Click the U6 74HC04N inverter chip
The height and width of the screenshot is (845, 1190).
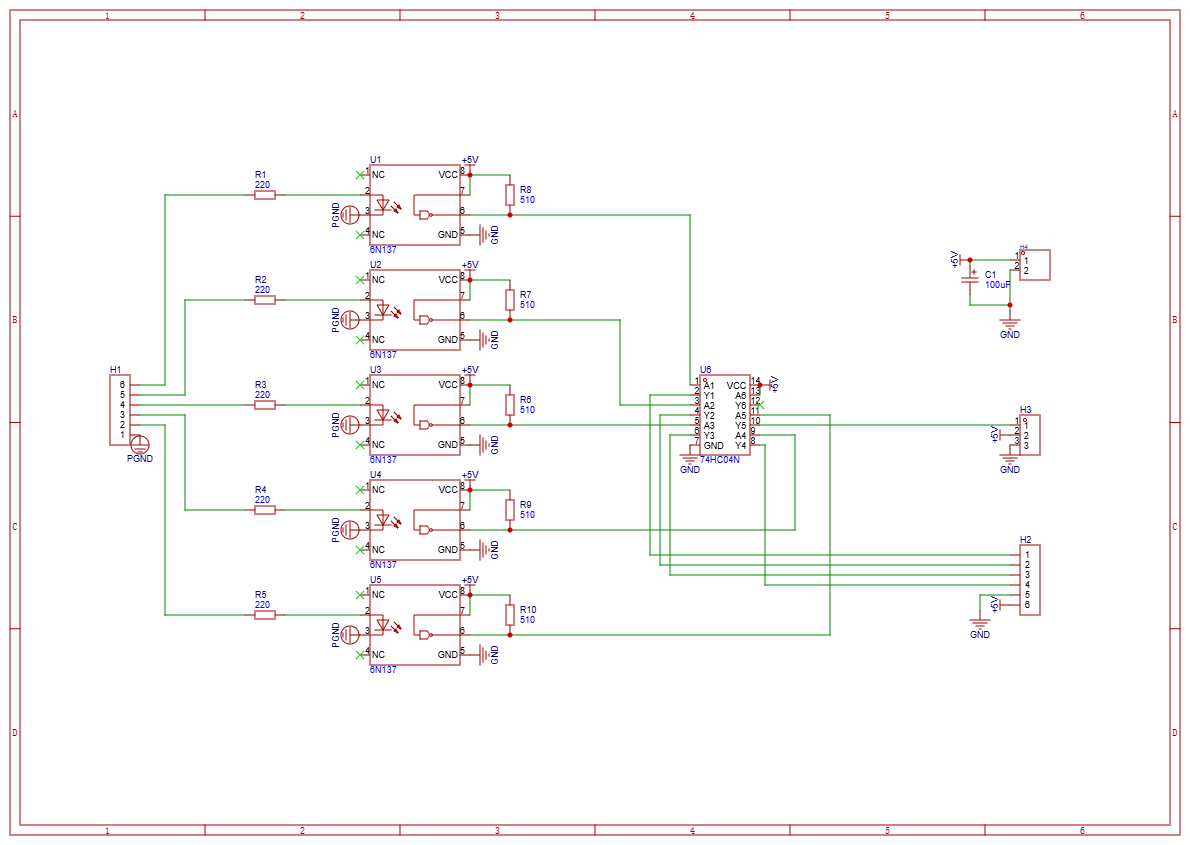724,416
